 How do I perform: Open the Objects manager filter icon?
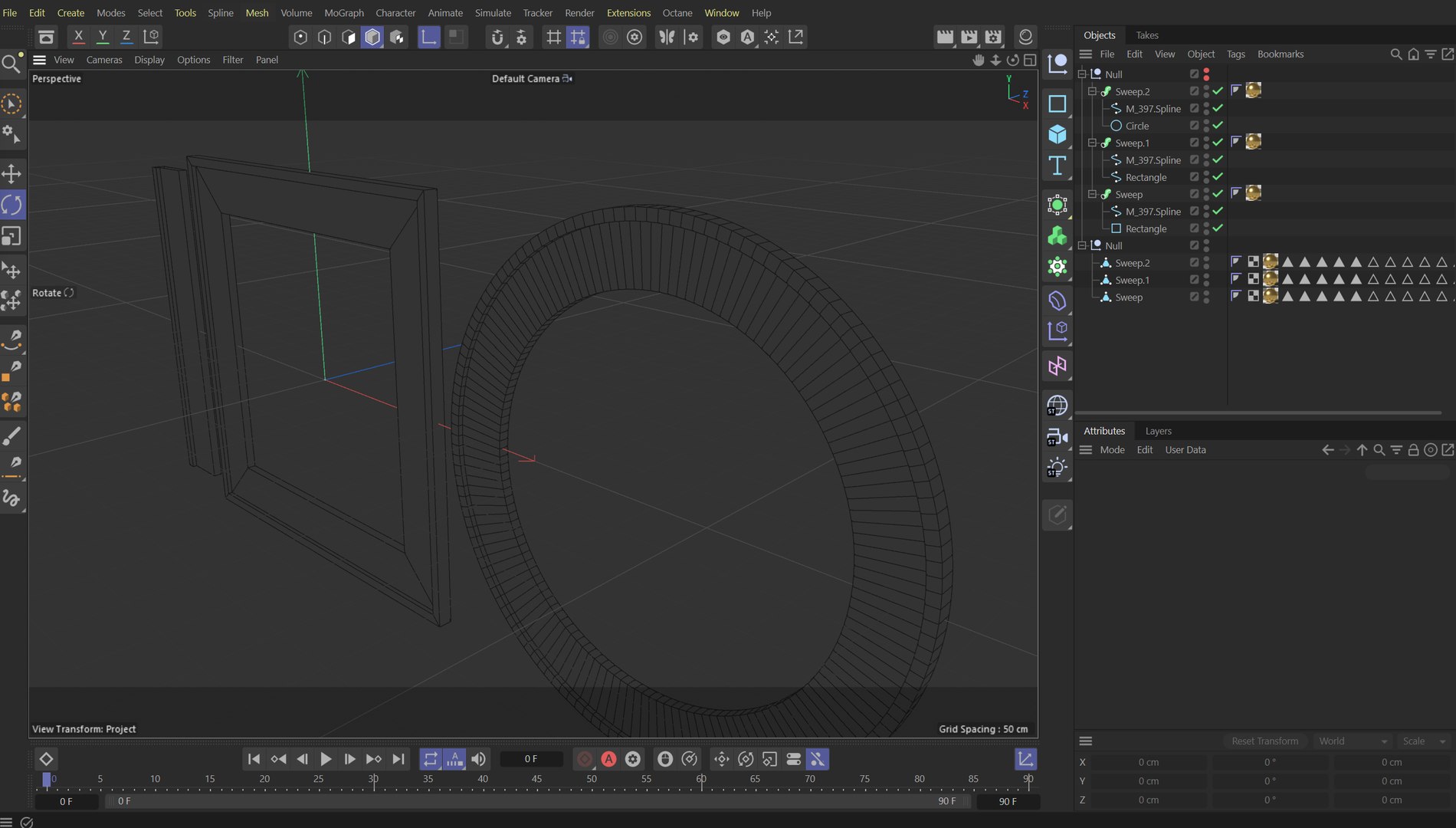(1430, 54)
